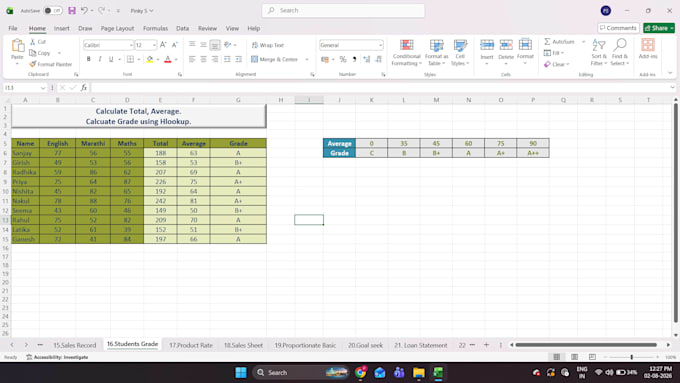
Task: Switch to the Insert ribbon tab
Action: tap(62, 28)
